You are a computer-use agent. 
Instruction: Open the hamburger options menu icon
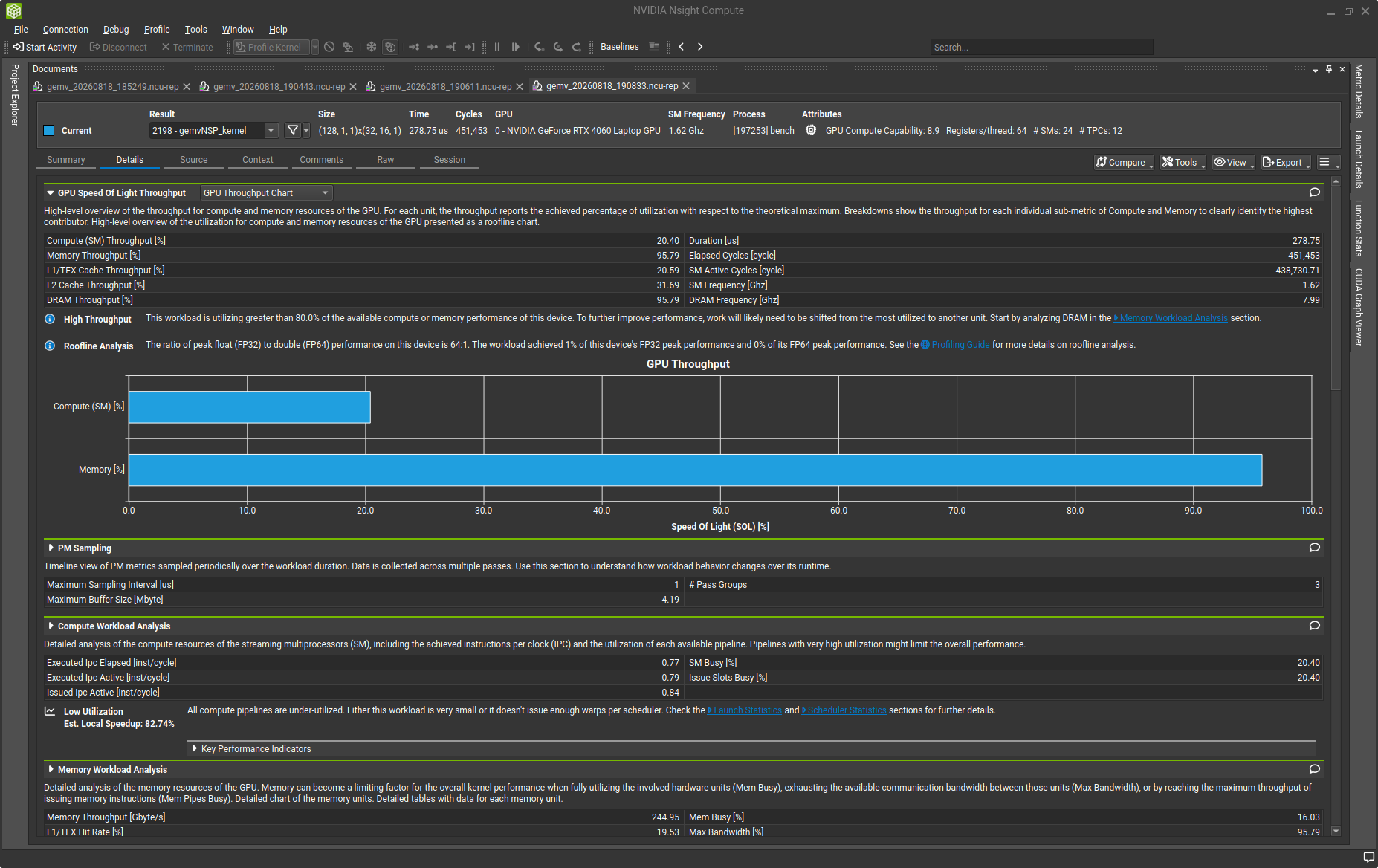click(x=1324, y=162)
